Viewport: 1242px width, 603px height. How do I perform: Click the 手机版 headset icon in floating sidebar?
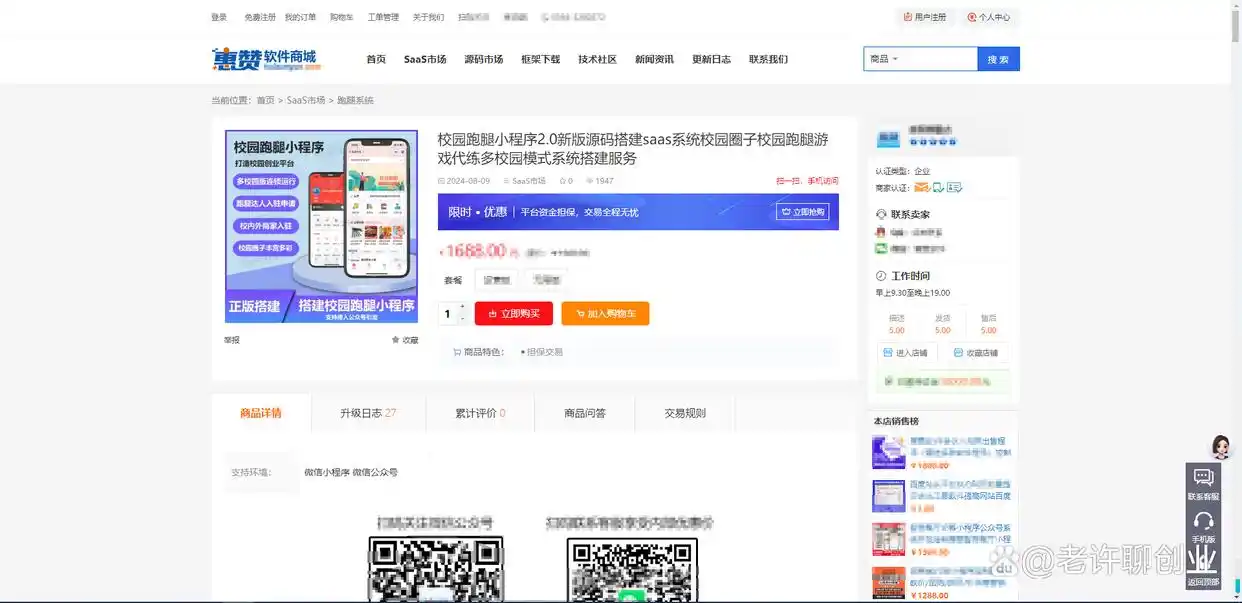[1203, 521]
